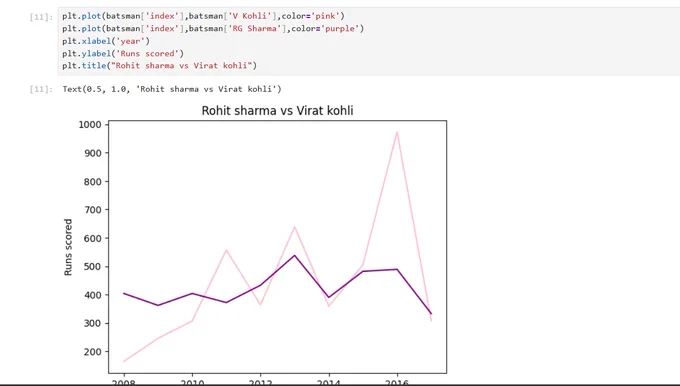Screen dimensions: 680x386
Task: Click the plt.xlabel('year') line
Action: click(106, 41)
